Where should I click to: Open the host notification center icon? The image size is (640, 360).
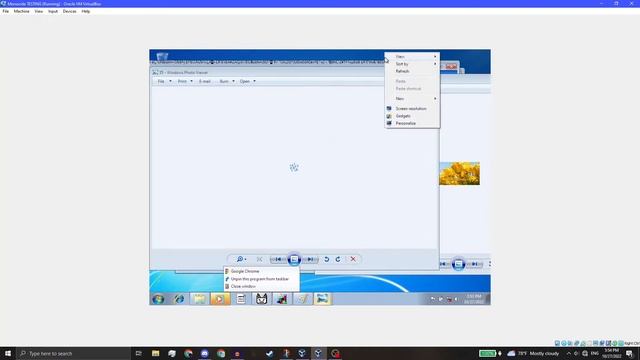point(629,353)
